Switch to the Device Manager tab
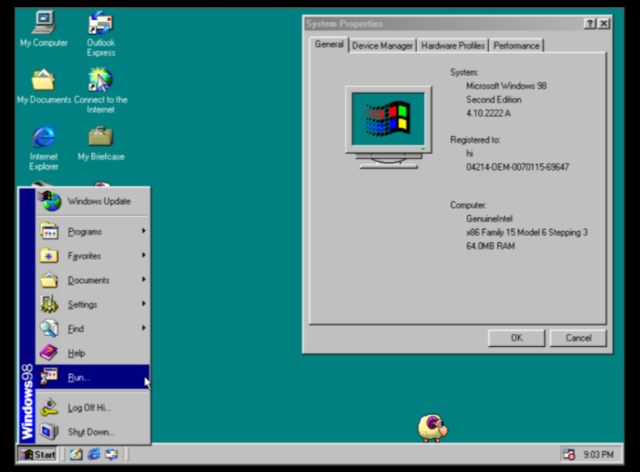 click(x=382, y=46)
